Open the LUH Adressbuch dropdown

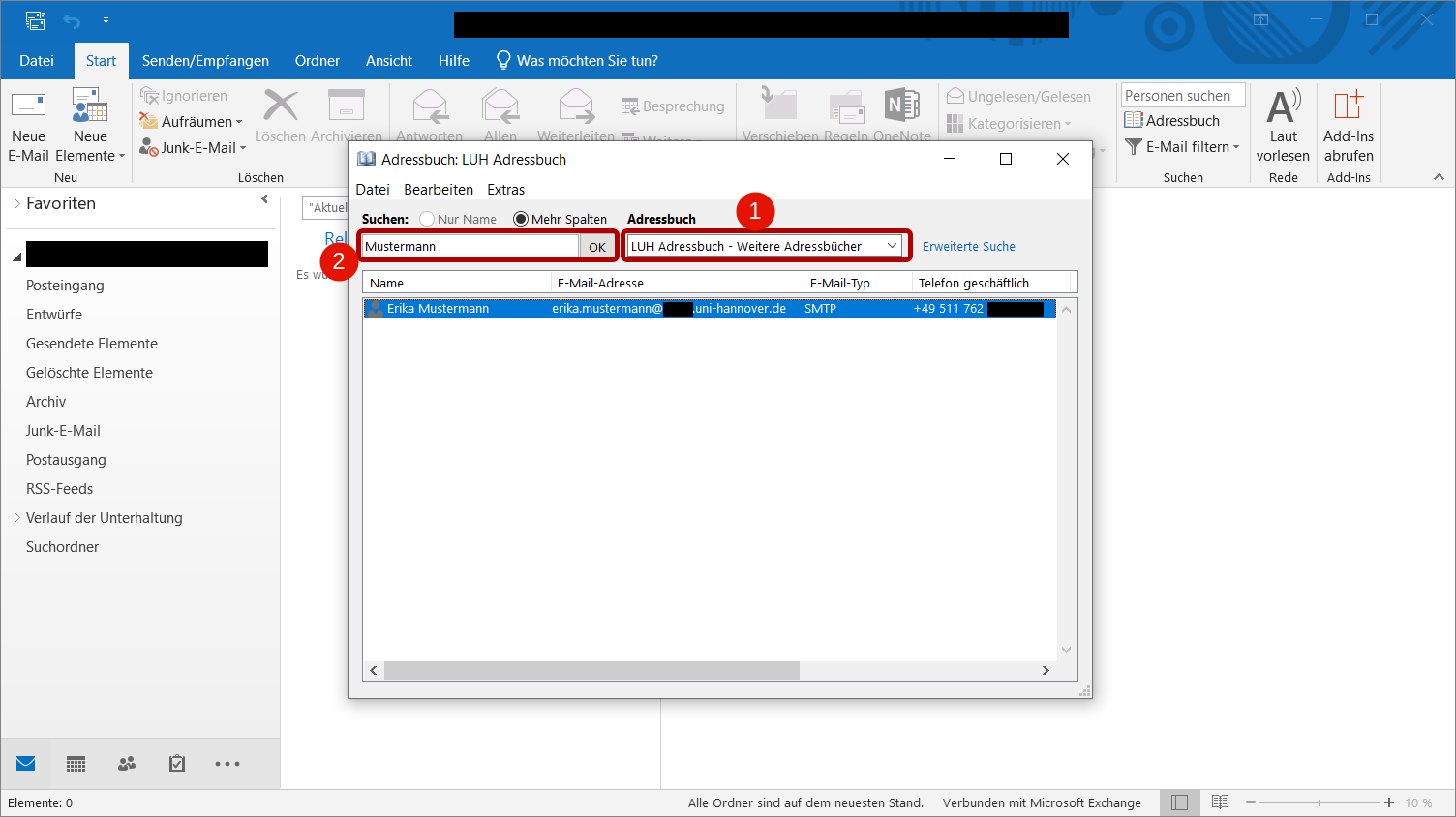tap(765, 246)
